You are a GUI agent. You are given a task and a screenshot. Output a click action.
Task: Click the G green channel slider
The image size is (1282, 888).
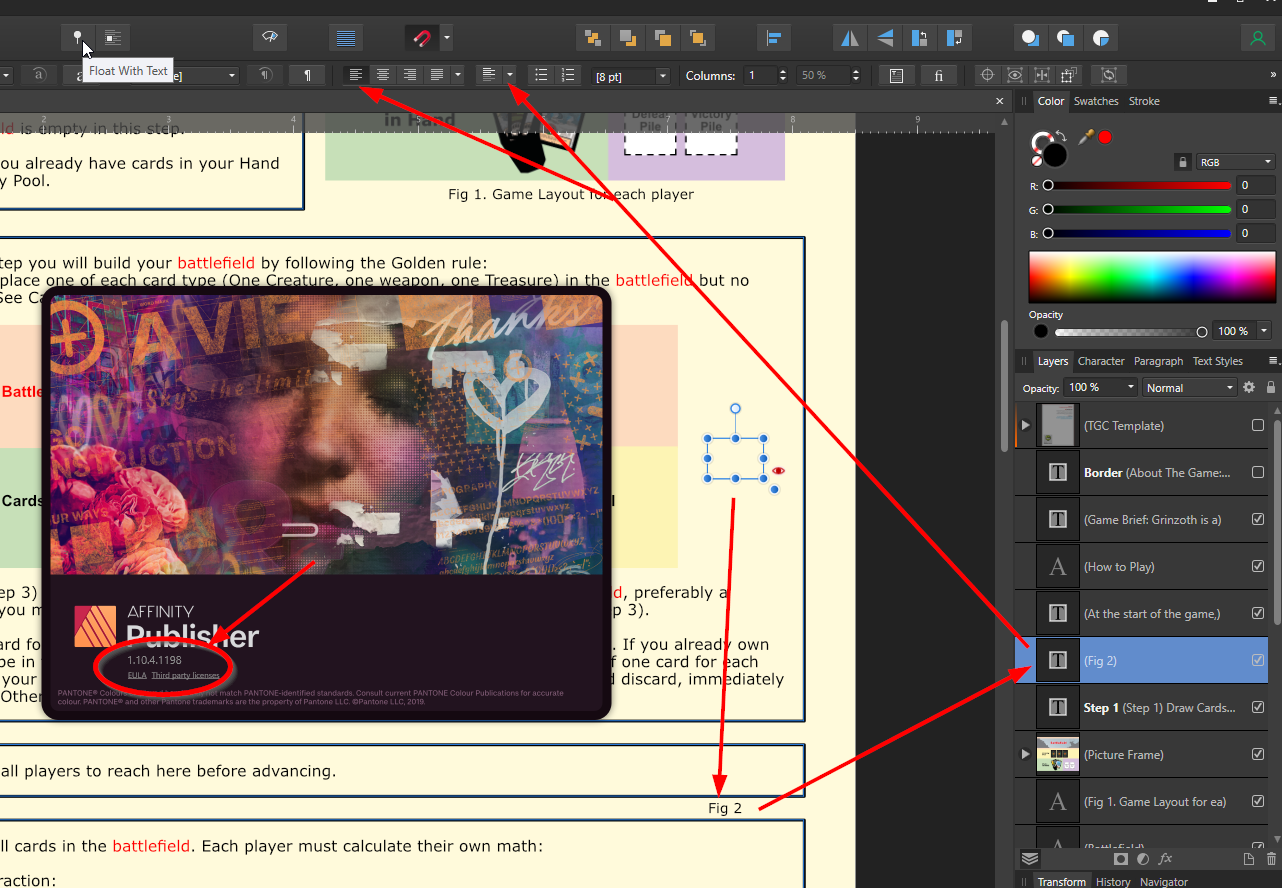point(1139,210)
